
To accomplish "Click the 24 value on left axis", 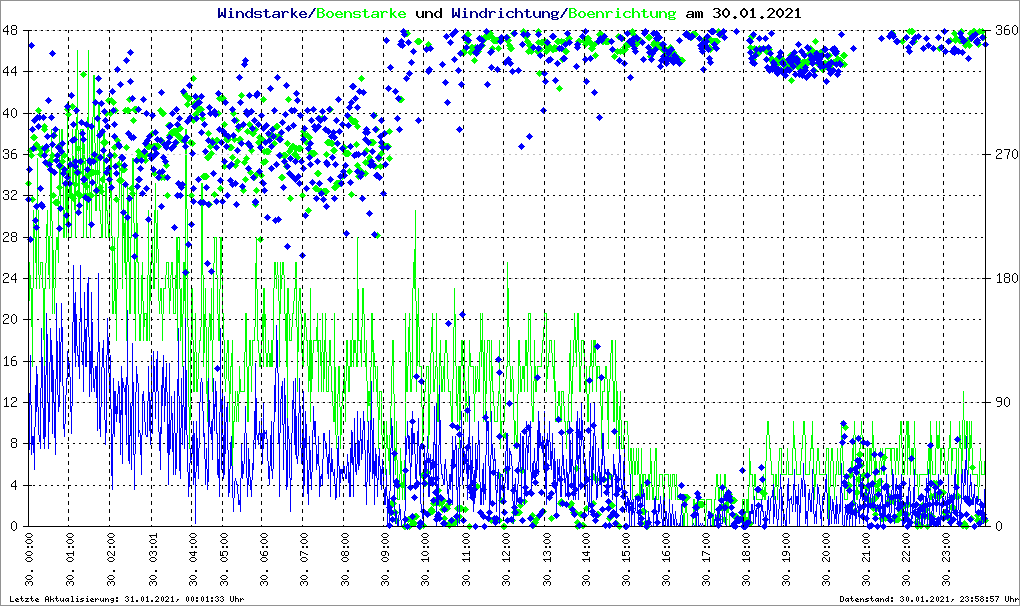I will (10, 278).
